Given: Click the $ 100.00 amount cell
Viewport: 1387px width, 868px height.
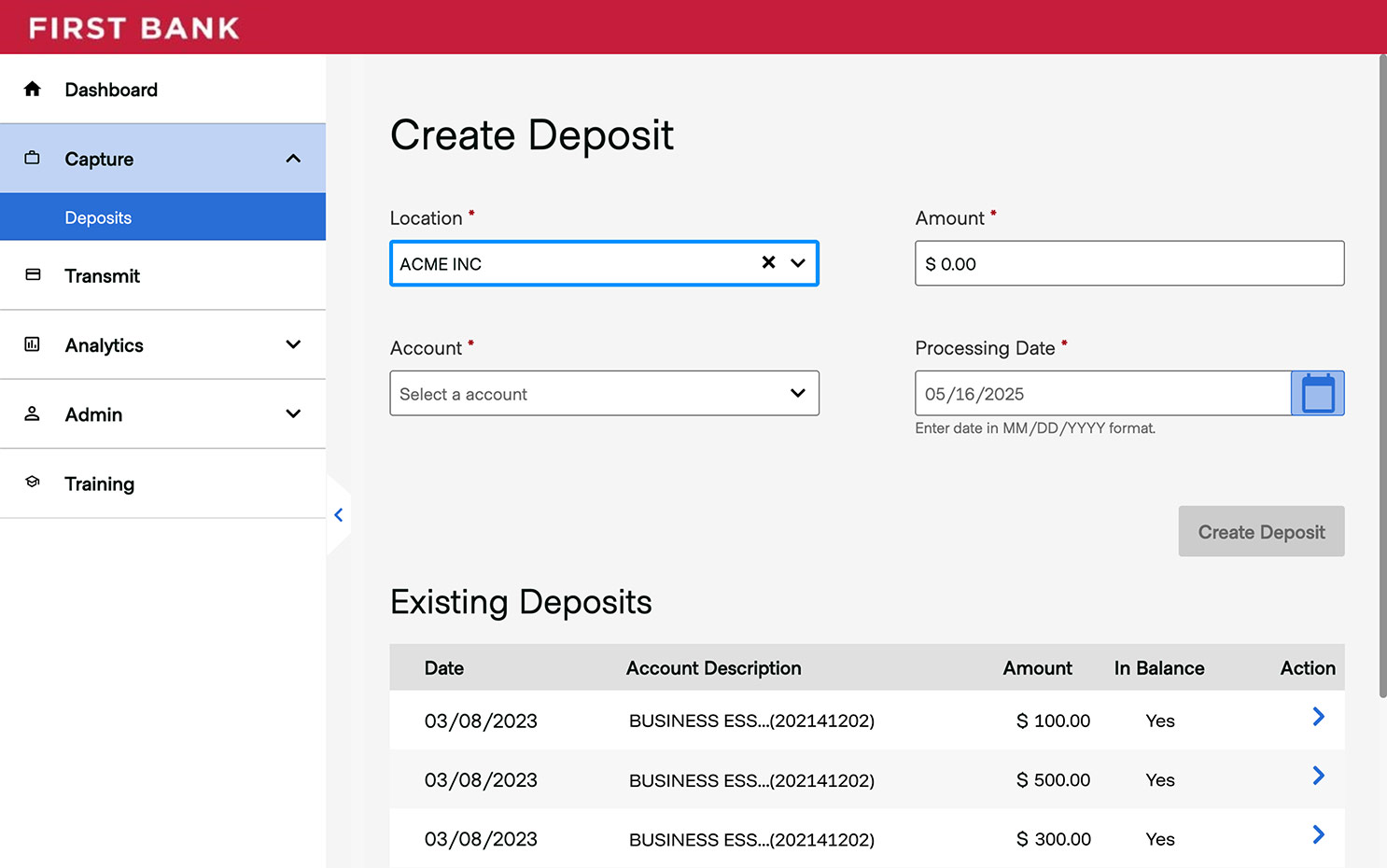Looking at the screenshot, I should 1053,721.
